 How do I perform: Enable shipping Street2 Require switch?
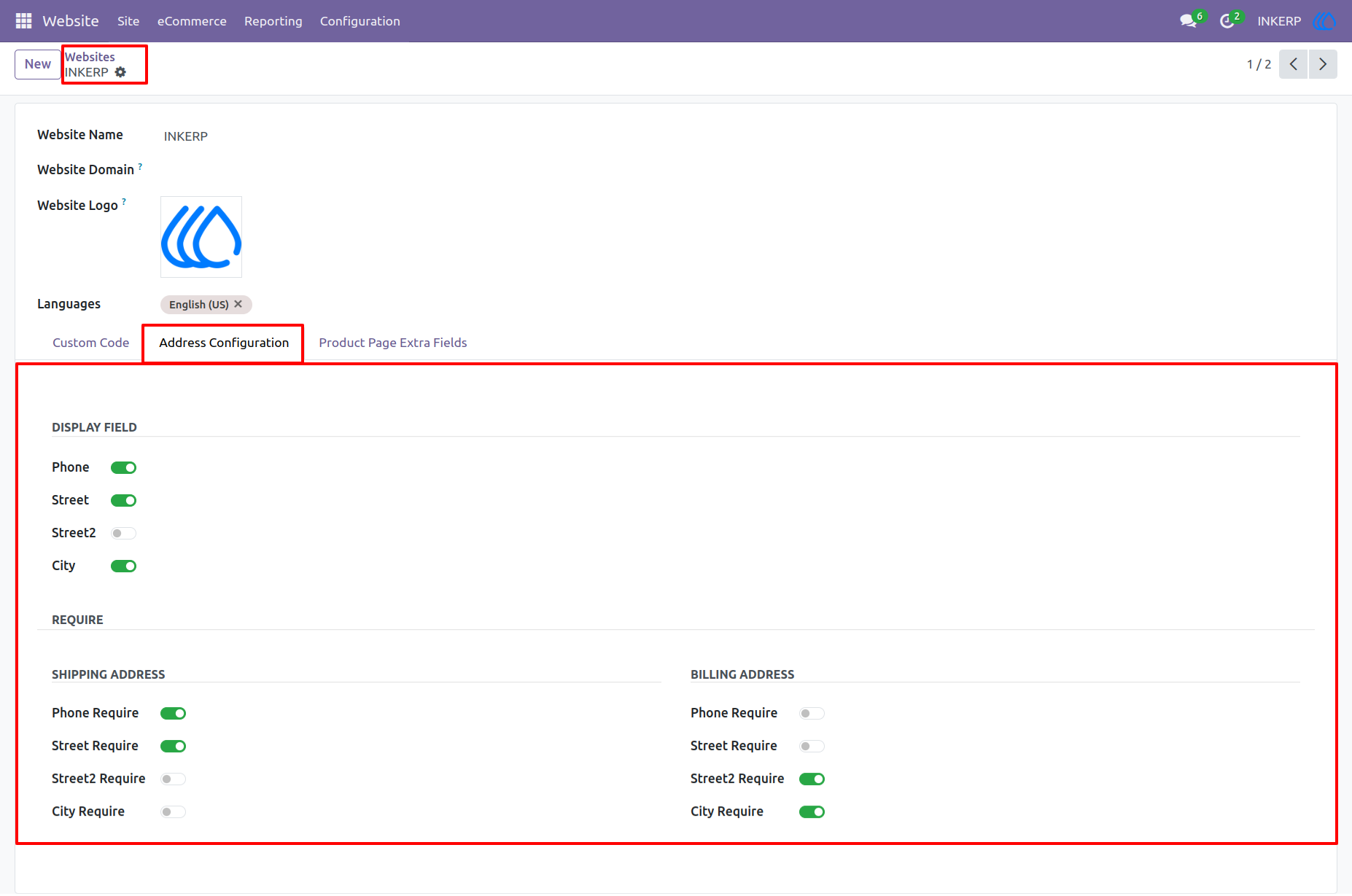click(173, 779)
